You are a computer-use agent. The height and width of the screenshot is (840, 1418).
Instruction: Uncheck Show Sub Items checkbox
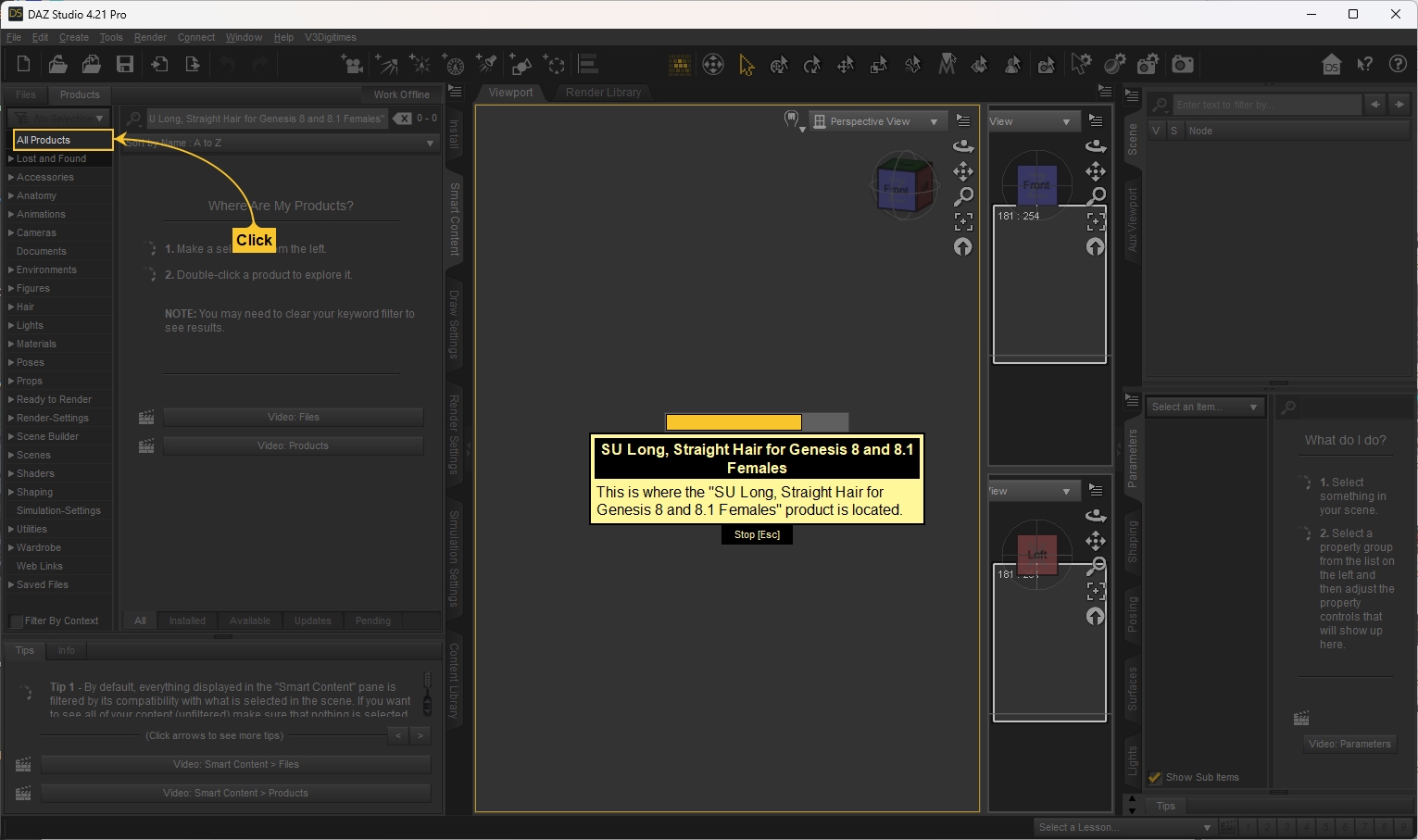click(x=1155, y=777)
